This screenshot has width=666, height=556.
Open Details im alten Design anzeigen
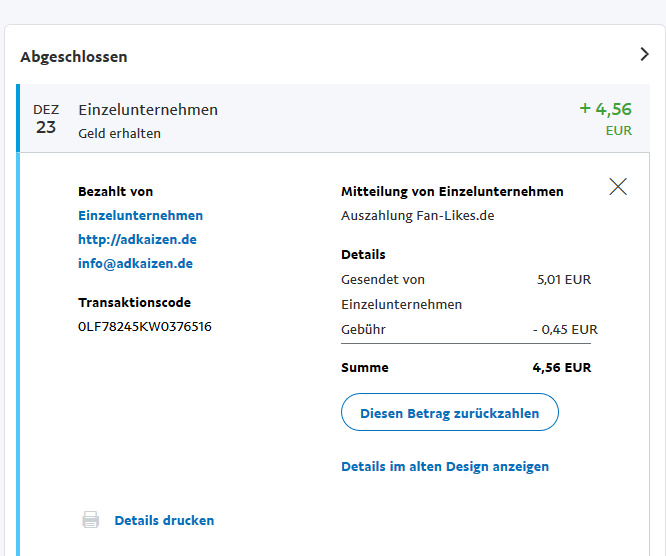click(x=444, y=466)
